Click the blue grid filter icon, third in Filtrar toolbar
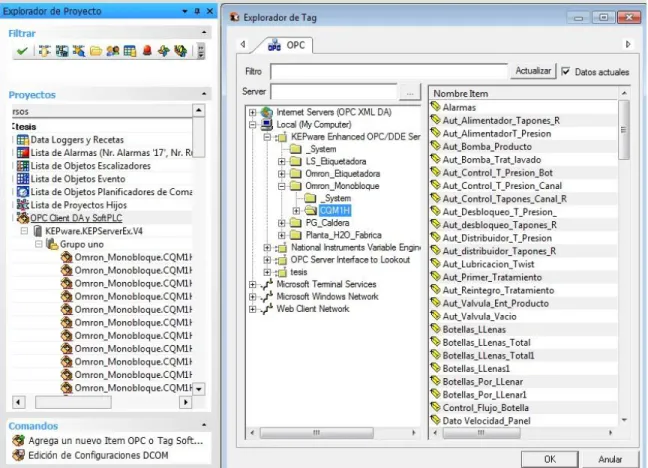Viewport: 648px width, 468px height. point(62,51)
